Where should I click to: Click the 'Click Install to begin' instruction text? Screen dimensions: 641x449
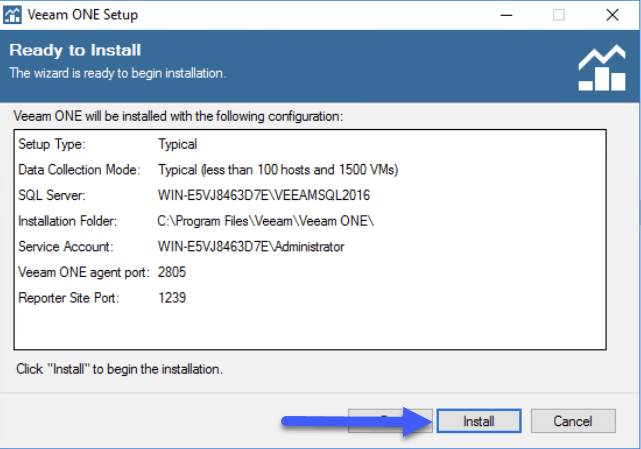[x=119, y=369]
